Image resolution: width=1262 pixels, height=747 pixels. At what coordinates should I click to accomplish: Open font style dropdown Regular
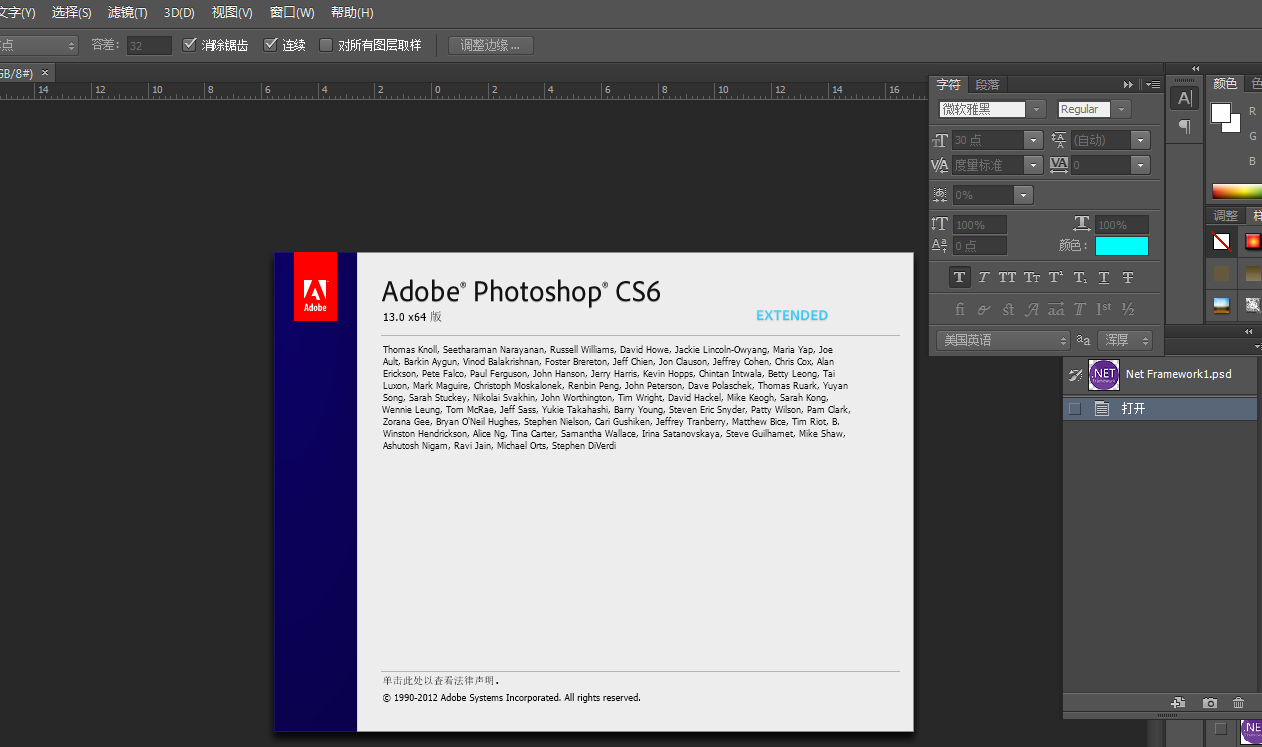coord(1122,109)
